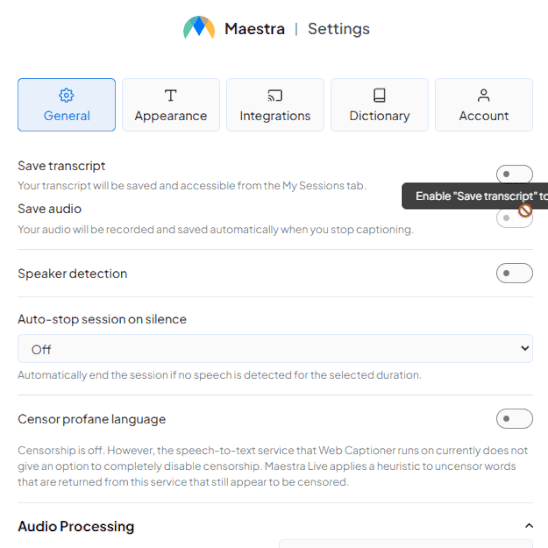
Task: Click the Enable Save transcript tooltip
Action: [475, 196]
